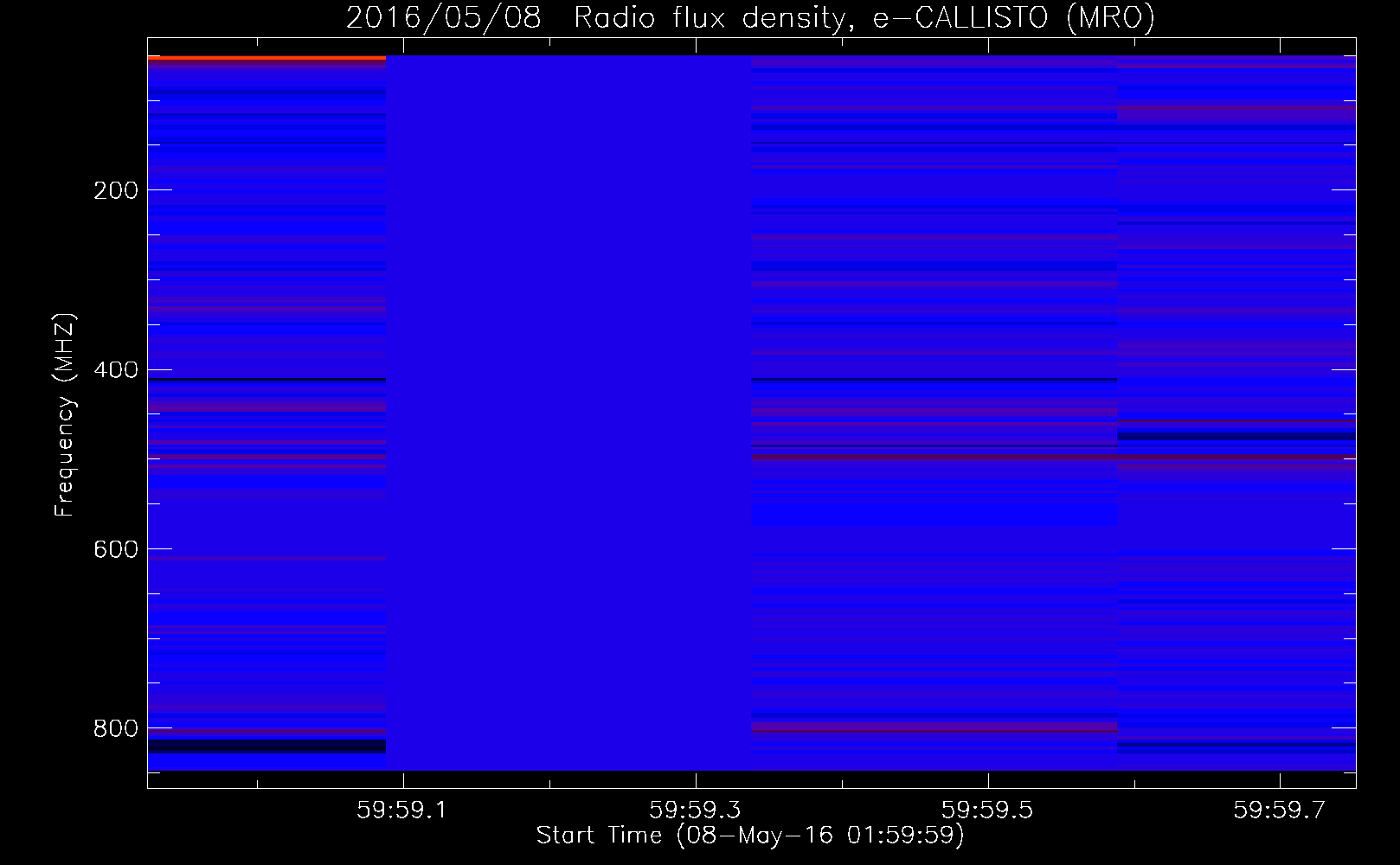Click the 'Frequency (MHZ)' axis label
This screenshot has width=1400, height=865.
65,414
